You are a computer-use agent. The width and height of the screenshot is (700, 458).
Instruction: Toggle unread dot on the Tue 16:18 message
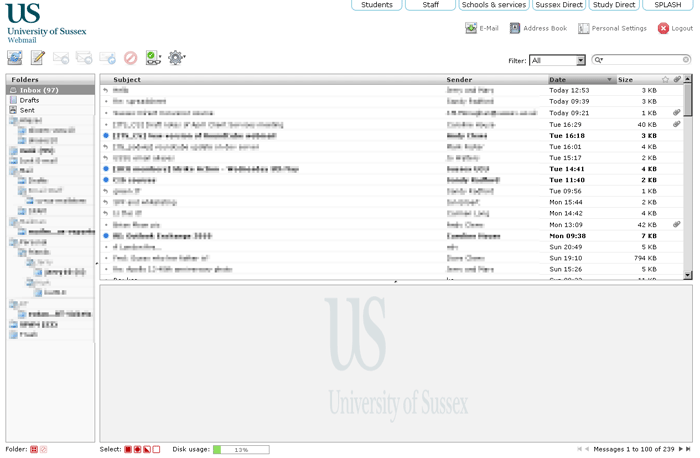(106, 135)
